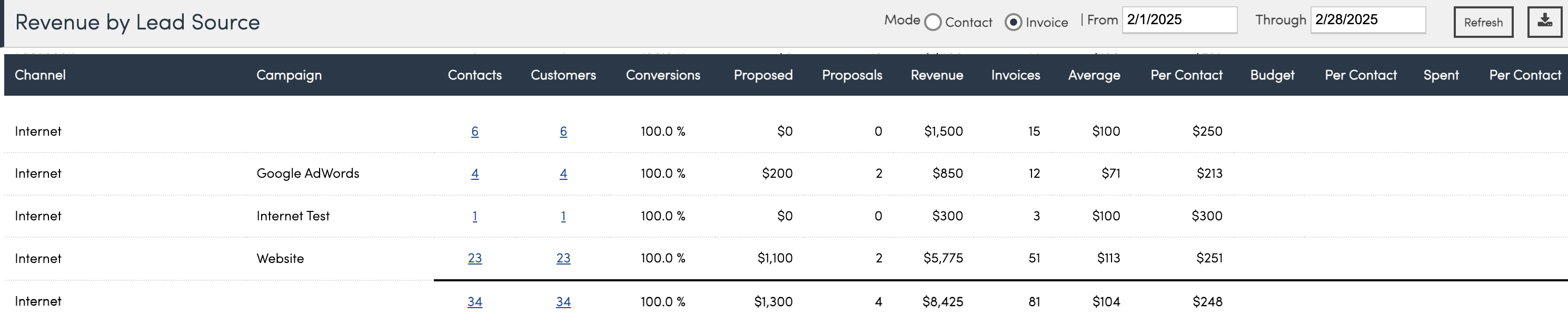Click the Campaign column header
Viewport: 1568px width, 325px height.
coord(289,75)
